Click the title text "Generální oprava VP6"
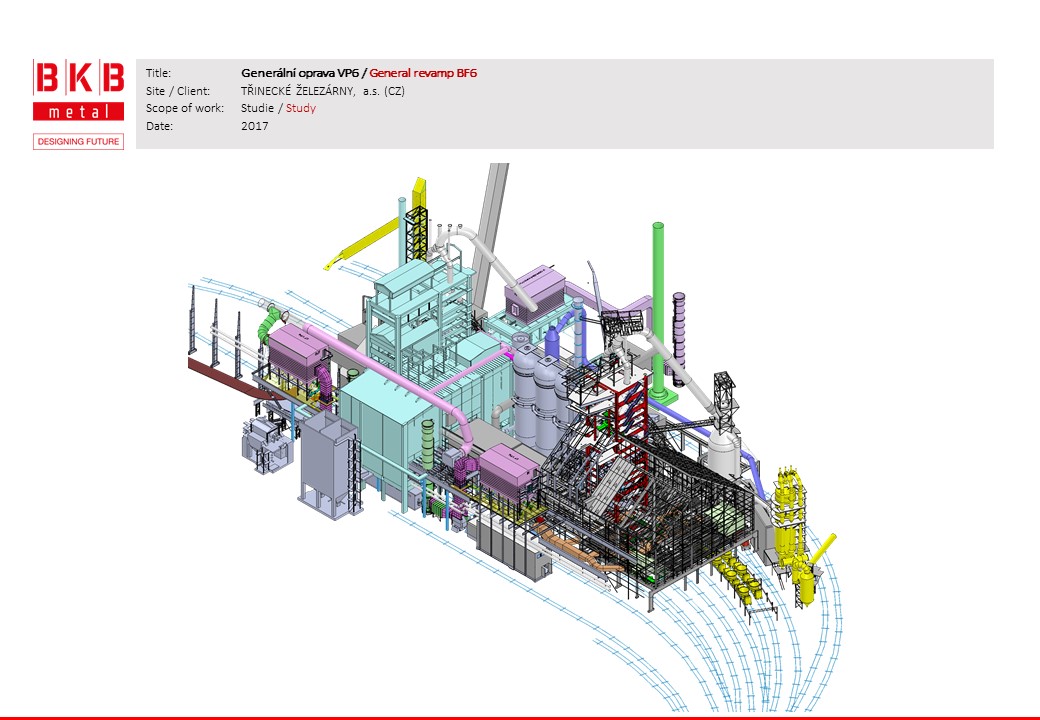Viewport: 1040px width, 720px height. (x=299, y=73)
